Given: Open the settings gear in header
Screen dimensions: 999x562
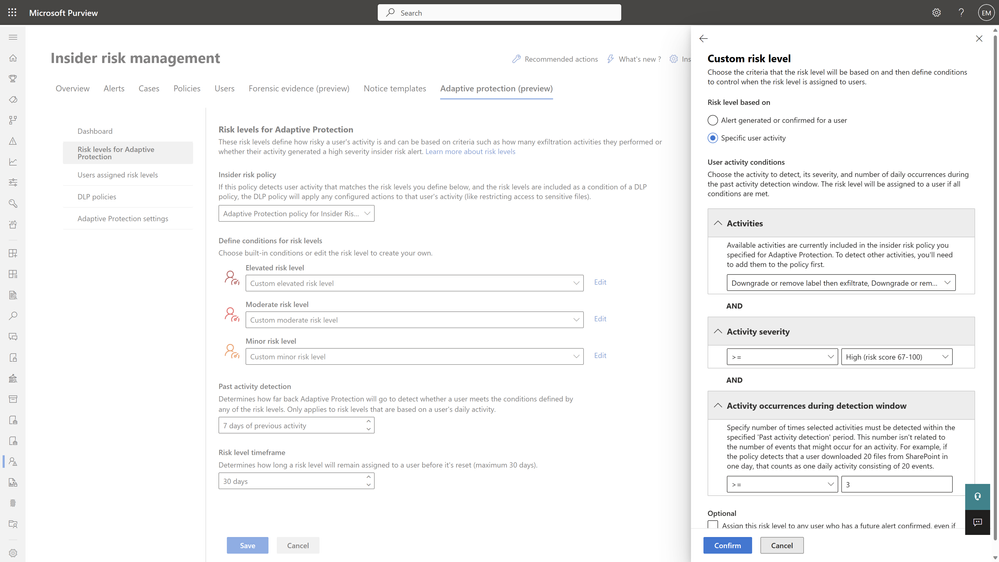Looking at the screenshot, I should [x=936, y=13].
